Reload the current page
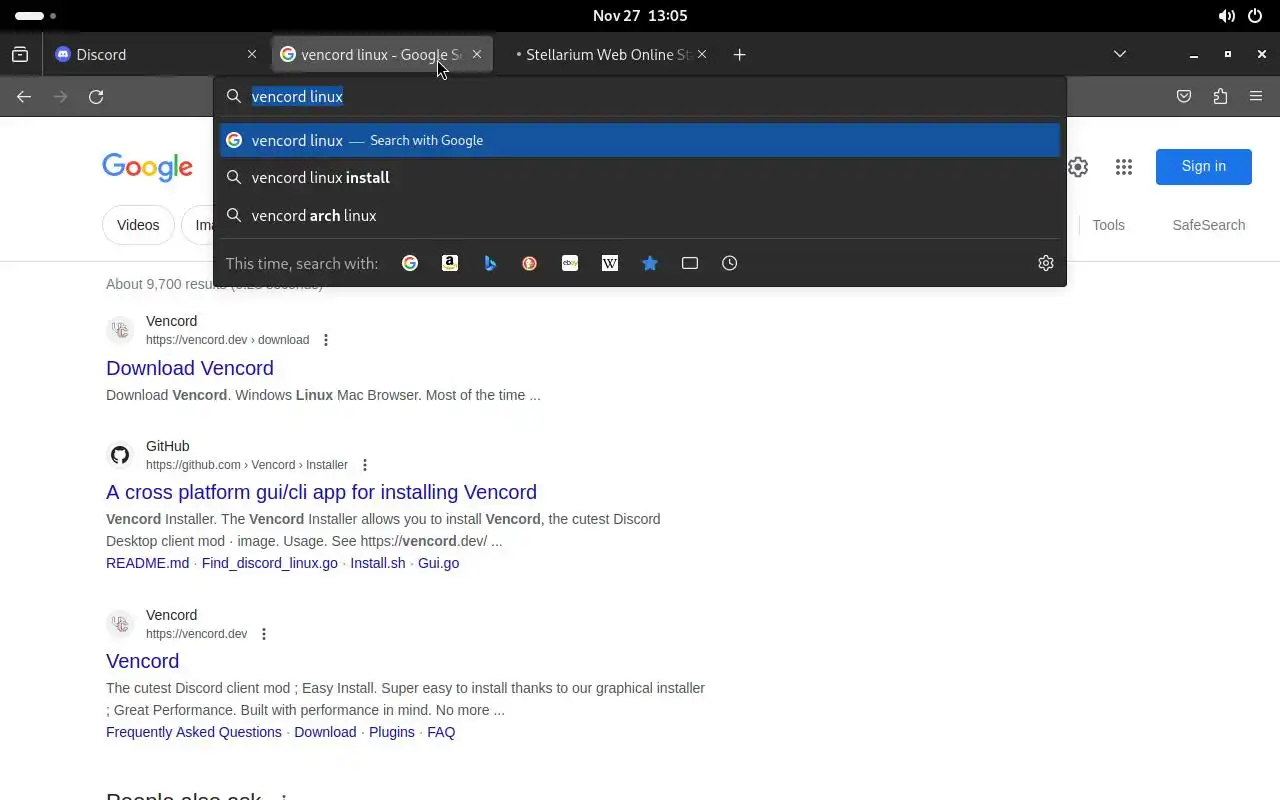The height and width of the screenshot is (800, 1280). pos(96,97)
